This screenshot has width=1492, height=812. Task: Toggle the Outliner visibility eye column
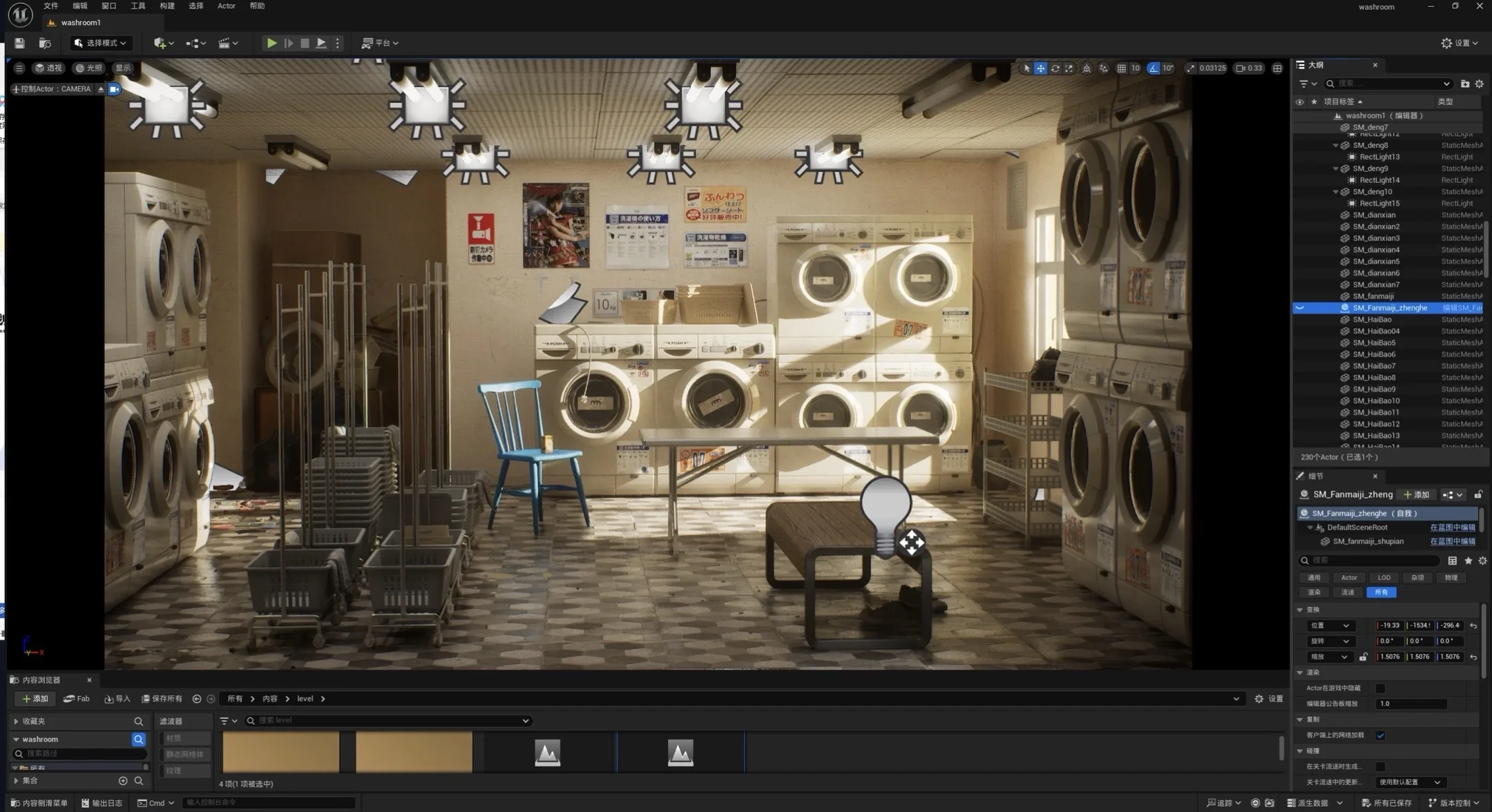(1299, 101)
